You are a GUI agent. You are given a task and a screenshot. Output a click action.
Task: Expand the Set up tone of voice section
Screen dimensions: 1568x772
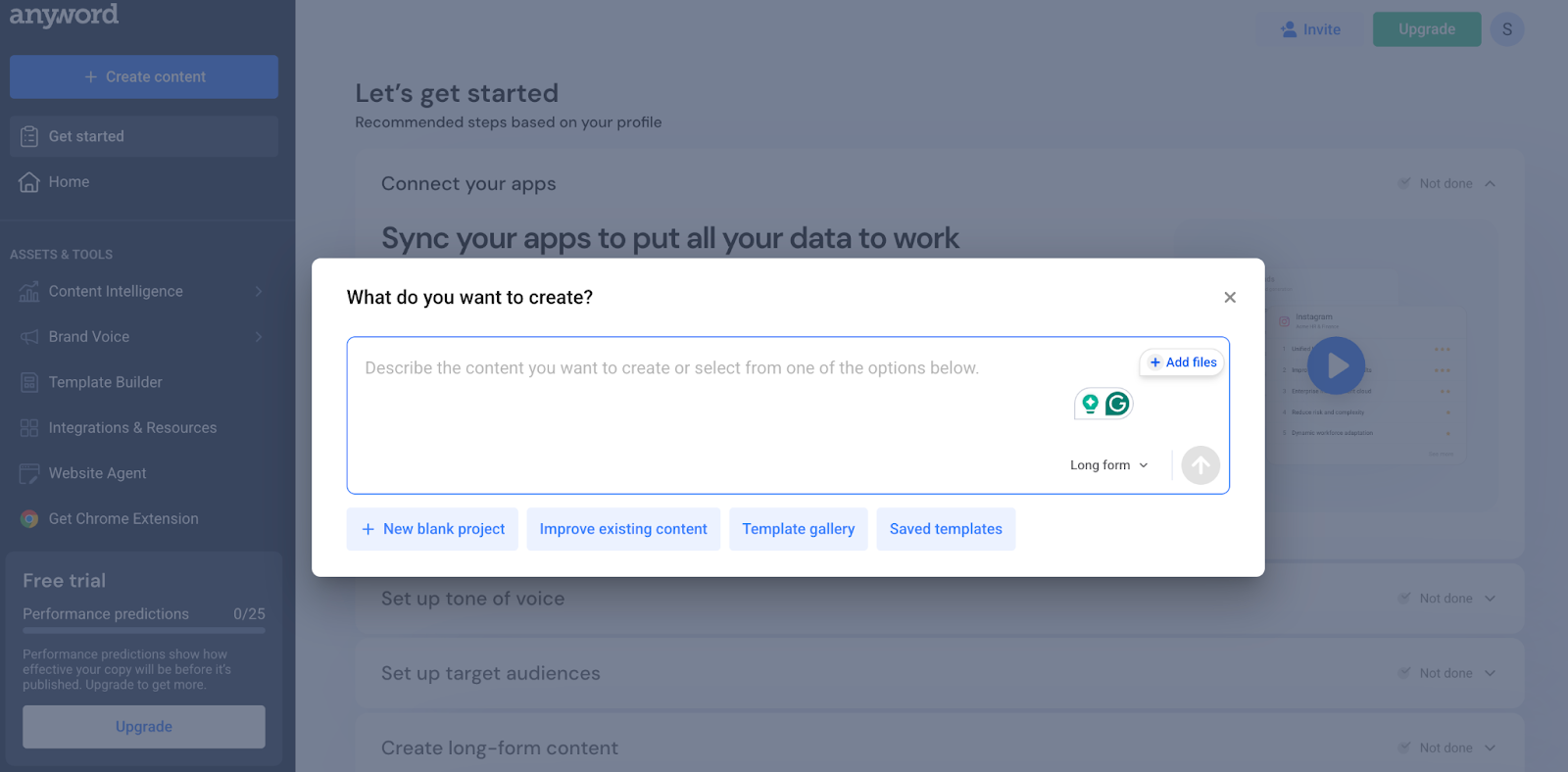click(x=1490, y=599)
